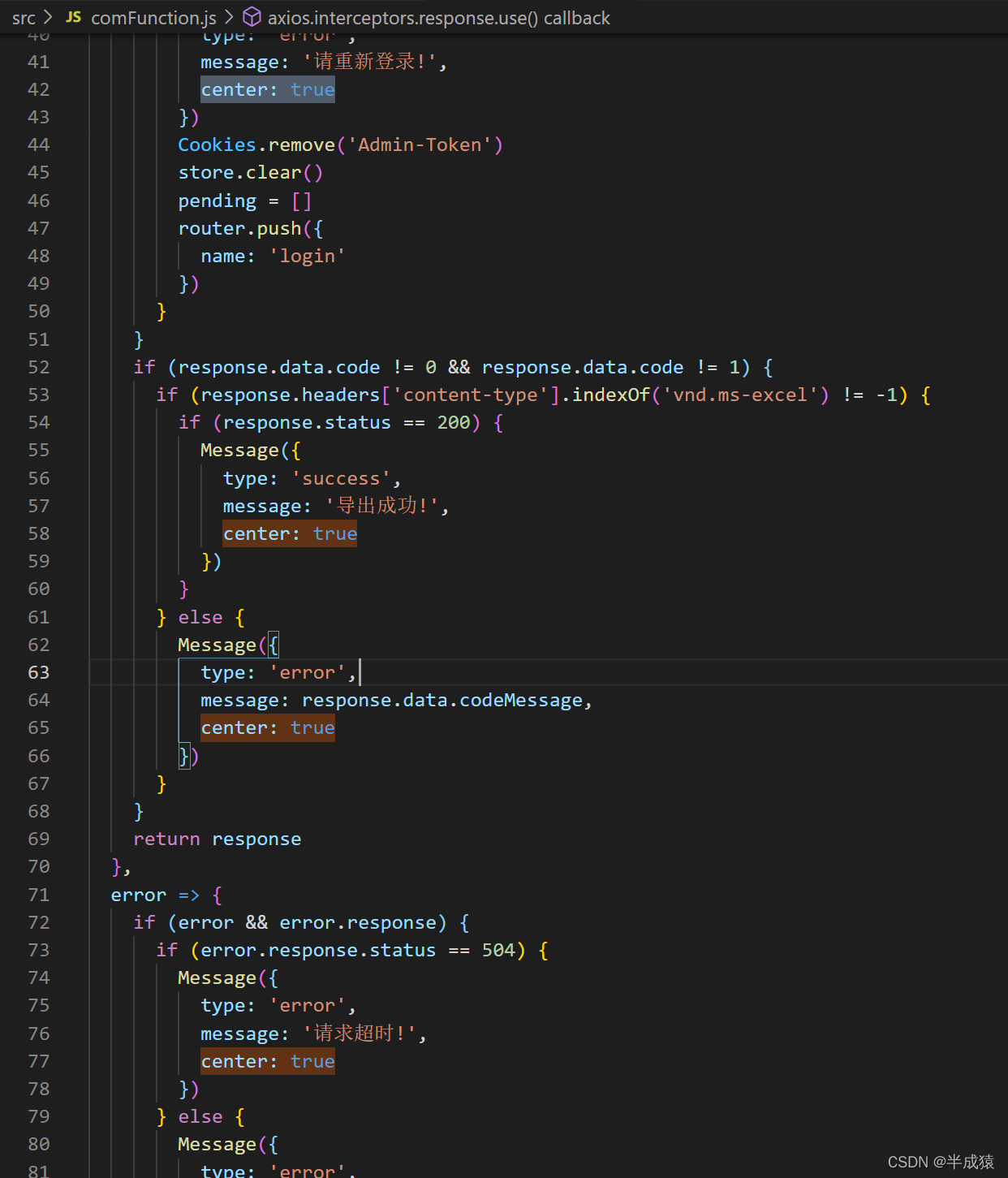Image resolution: width=1008 pixels, height=1178 pixels.
Task: Click Cookies.remove on line 44
Action: [256, 145]
